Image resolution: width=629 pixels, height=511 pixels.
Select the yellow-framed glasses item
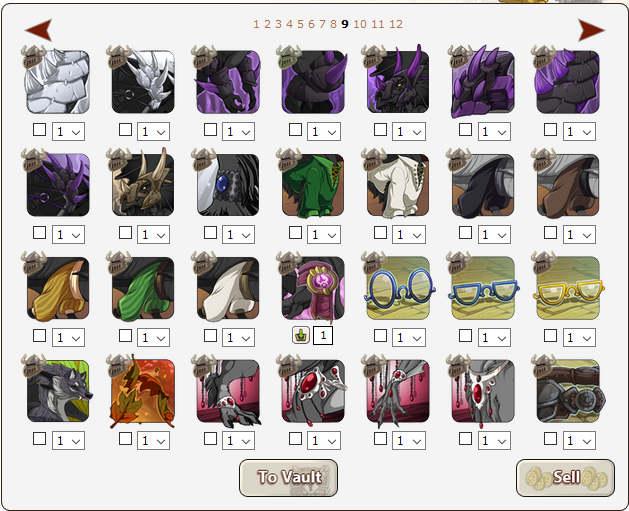(568, 288)
